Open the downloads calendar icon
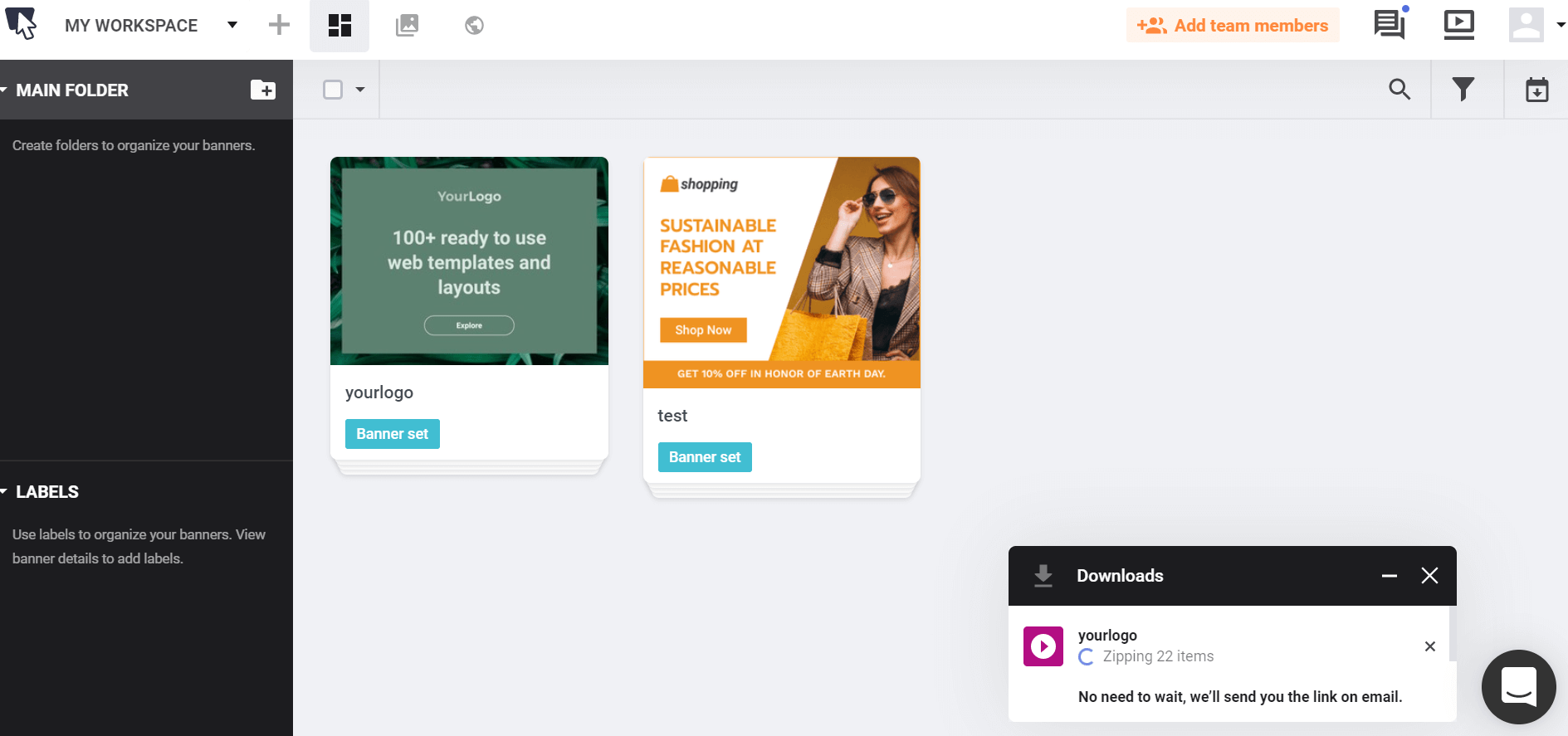The width and height of the screenshot is (1568, 736). pos(1537,89)
